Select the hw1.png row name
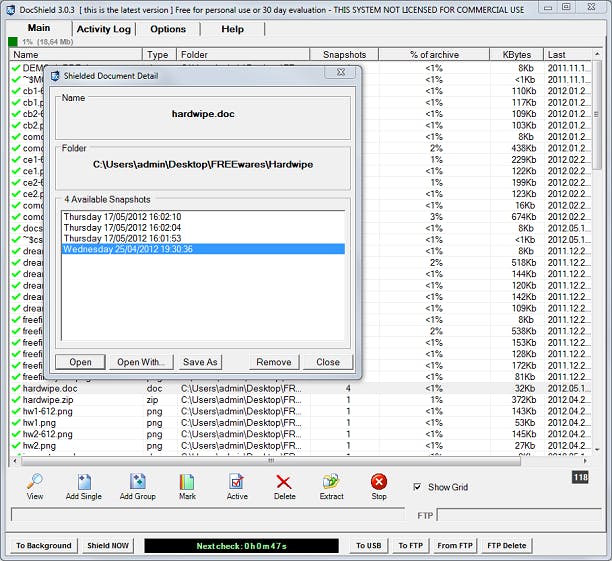The width and height of the screenshot is (612, 561). click(x=39, y=423)
